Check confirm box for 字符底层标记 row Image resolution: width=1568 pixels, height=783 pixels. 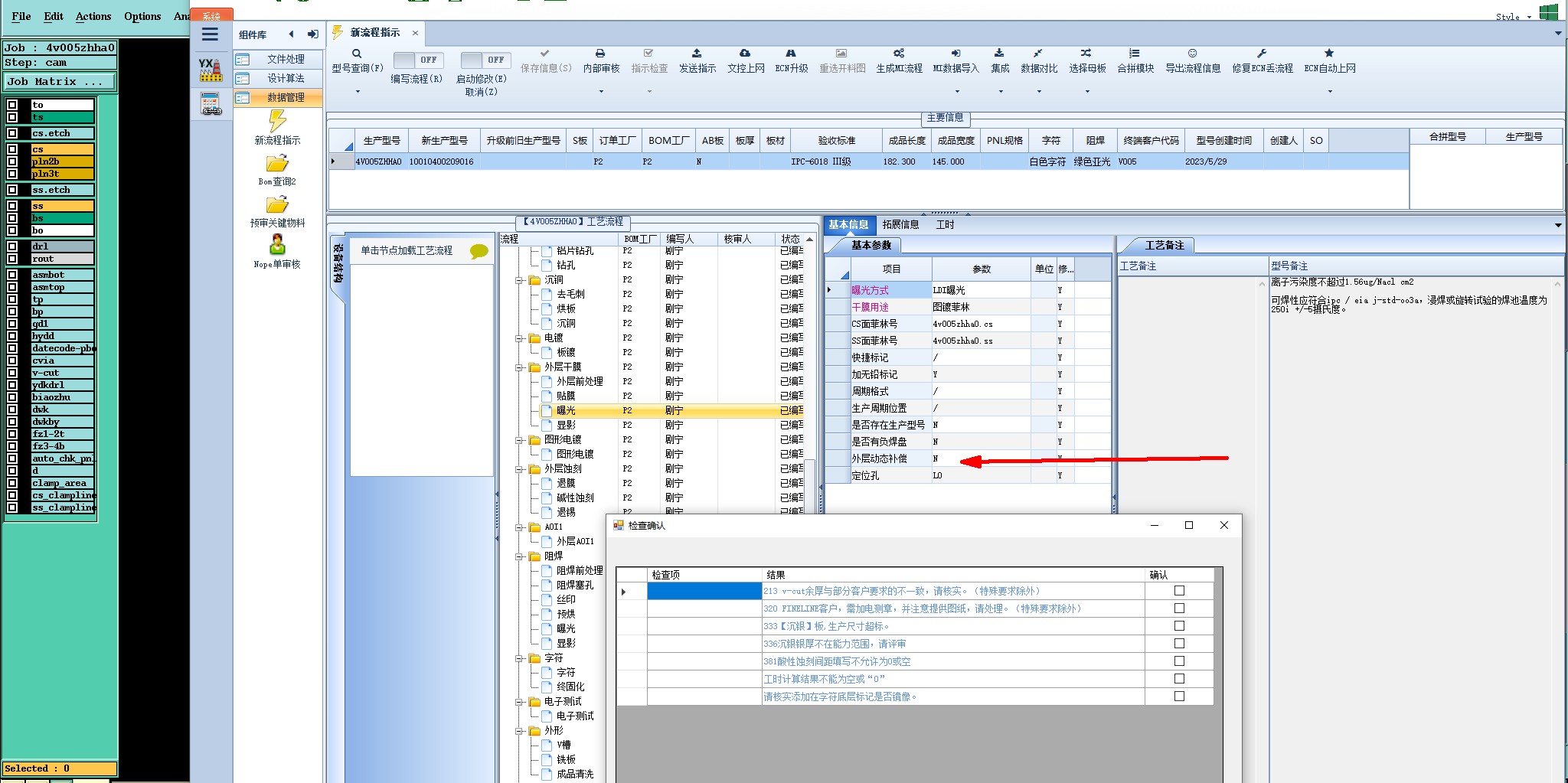(1179, 697)
